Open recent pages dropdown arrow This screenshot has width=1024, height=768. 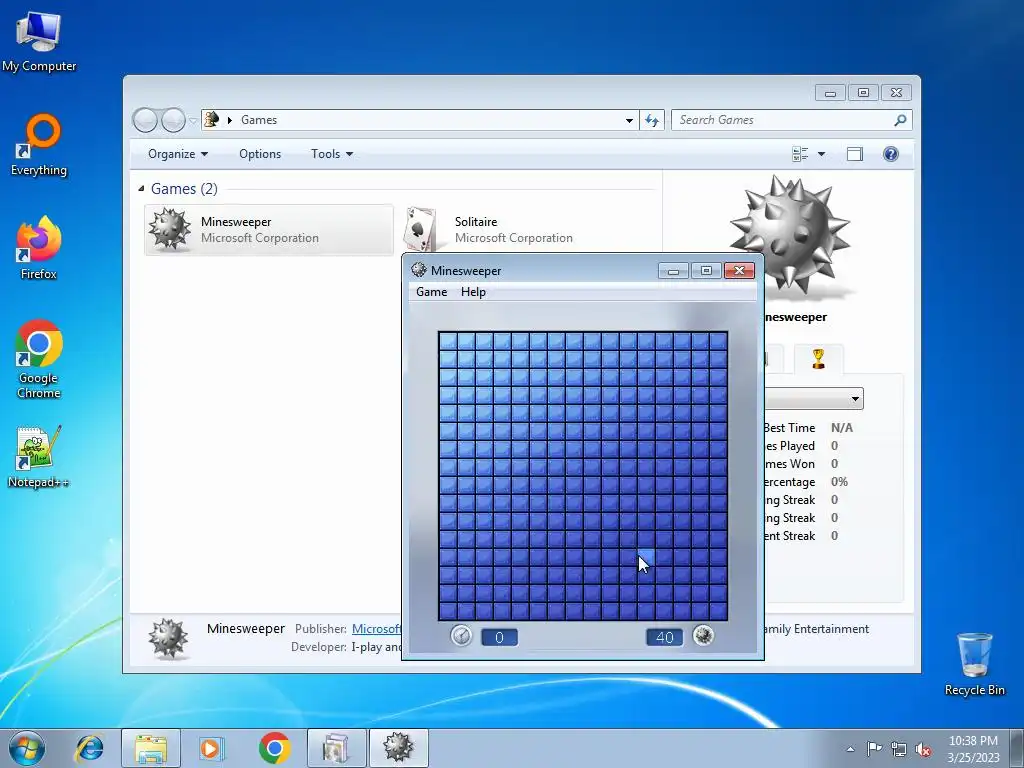[x=193, y=121]
